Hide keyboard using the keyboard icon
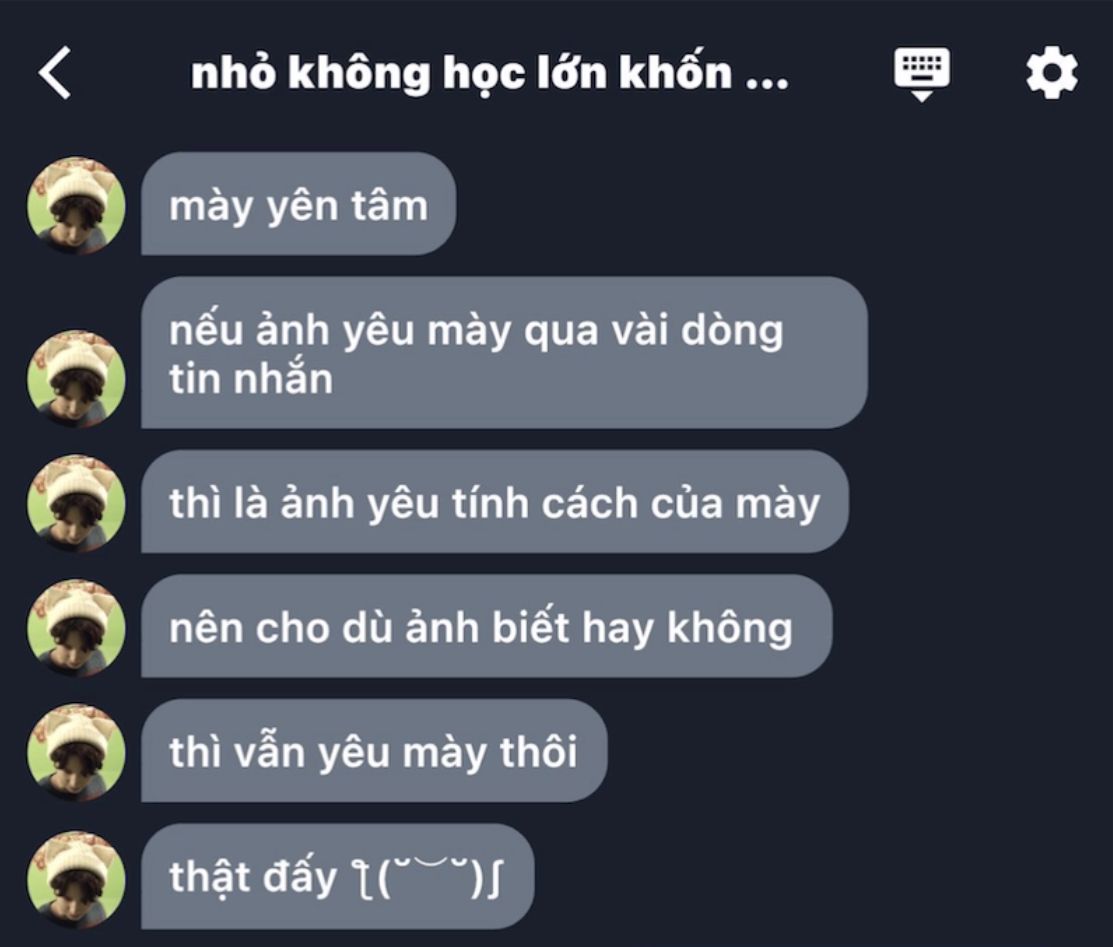The image size is (1113, 947). 921,74
